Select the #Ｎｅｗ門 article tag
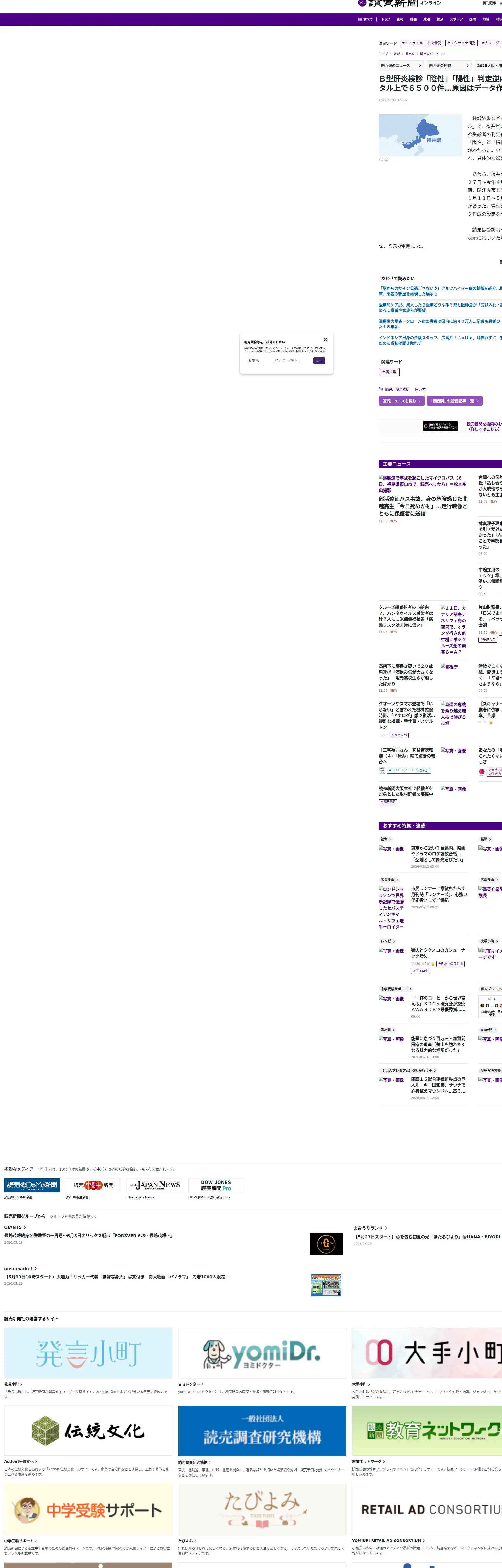502x1568 pixels. 399,735
